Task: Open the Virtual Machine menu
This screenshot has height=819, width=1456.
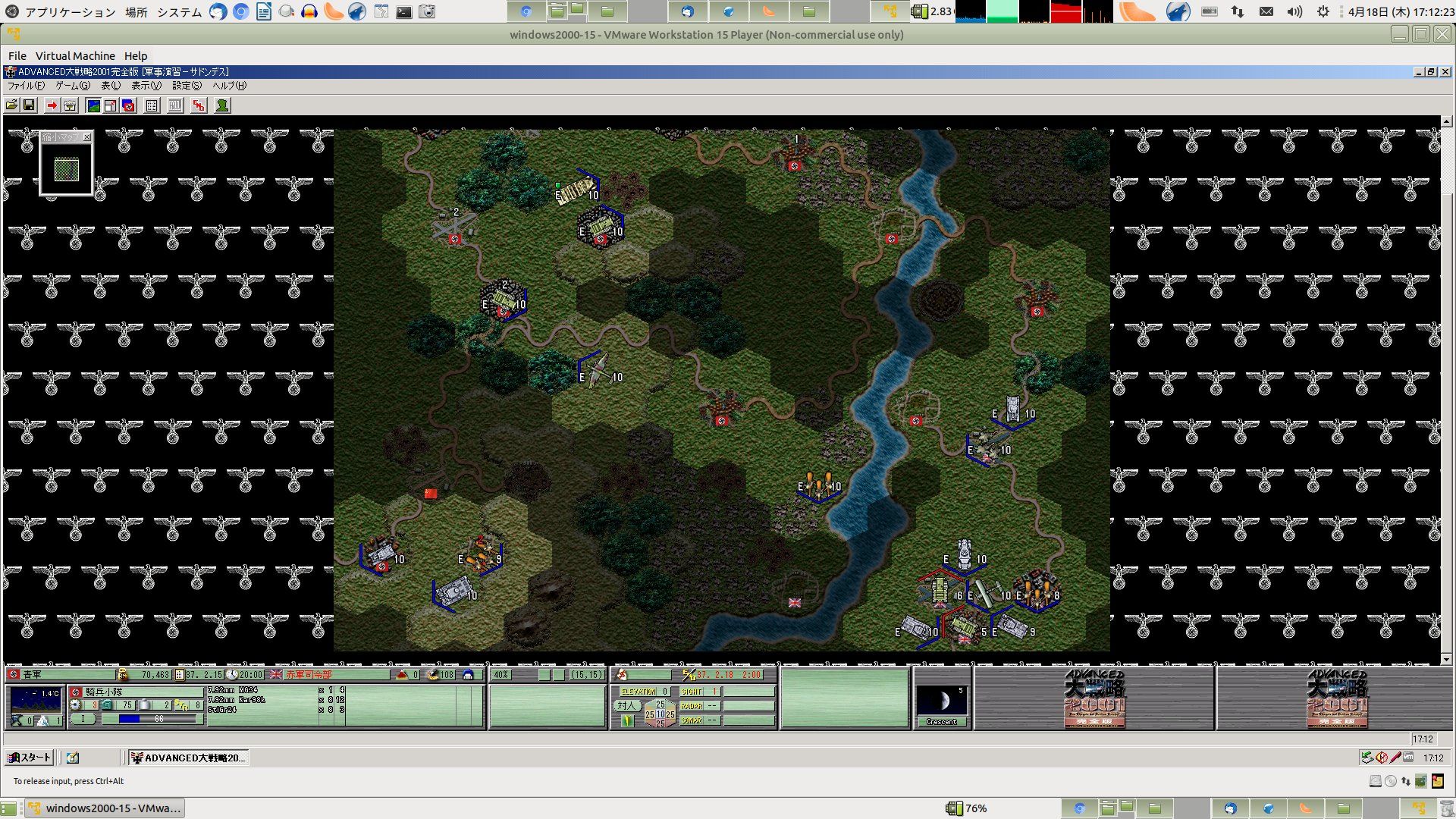Action: click(75, 56)
